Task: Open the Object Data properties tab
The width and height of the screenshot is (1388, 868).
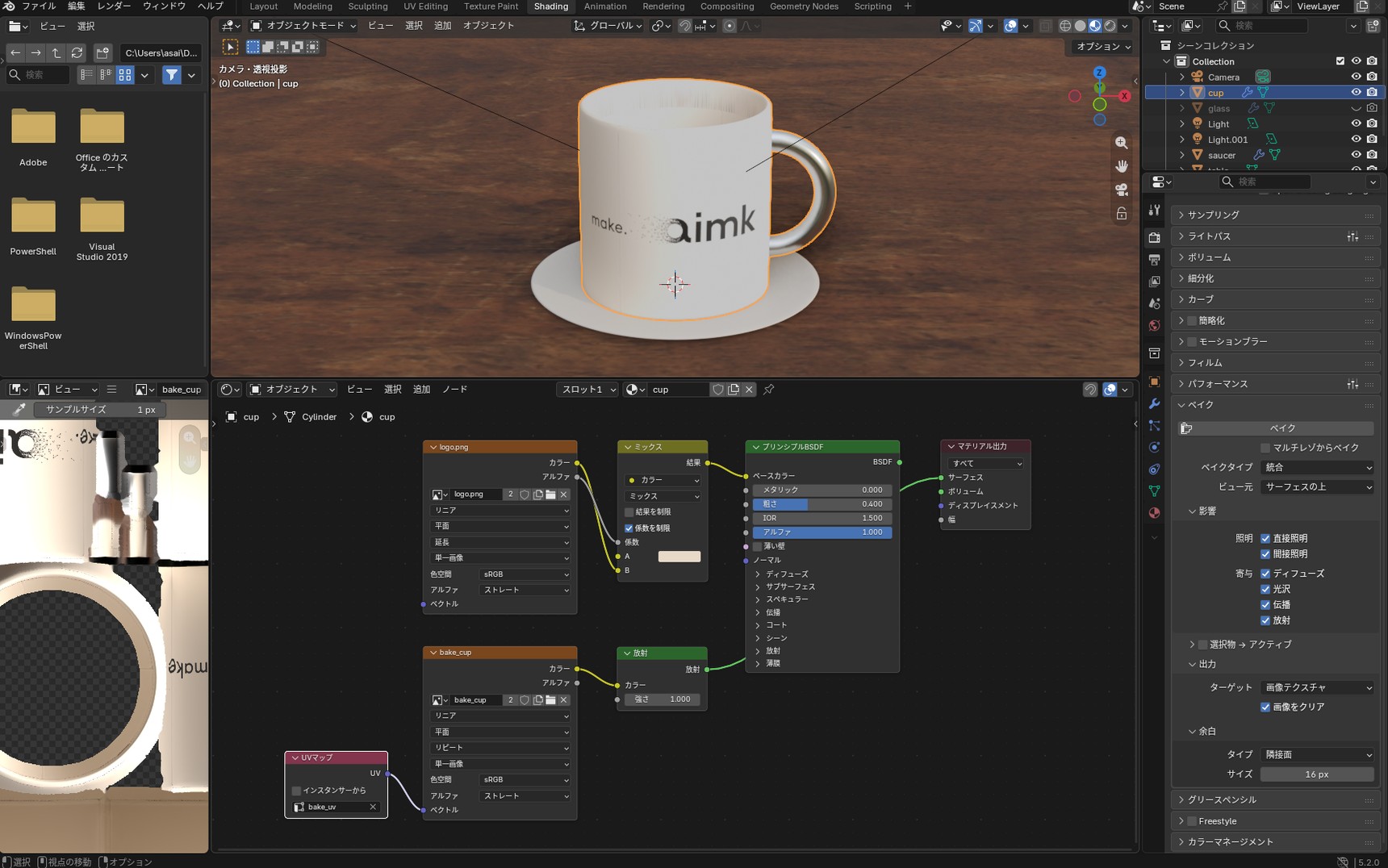Action: pos(1155,490)
